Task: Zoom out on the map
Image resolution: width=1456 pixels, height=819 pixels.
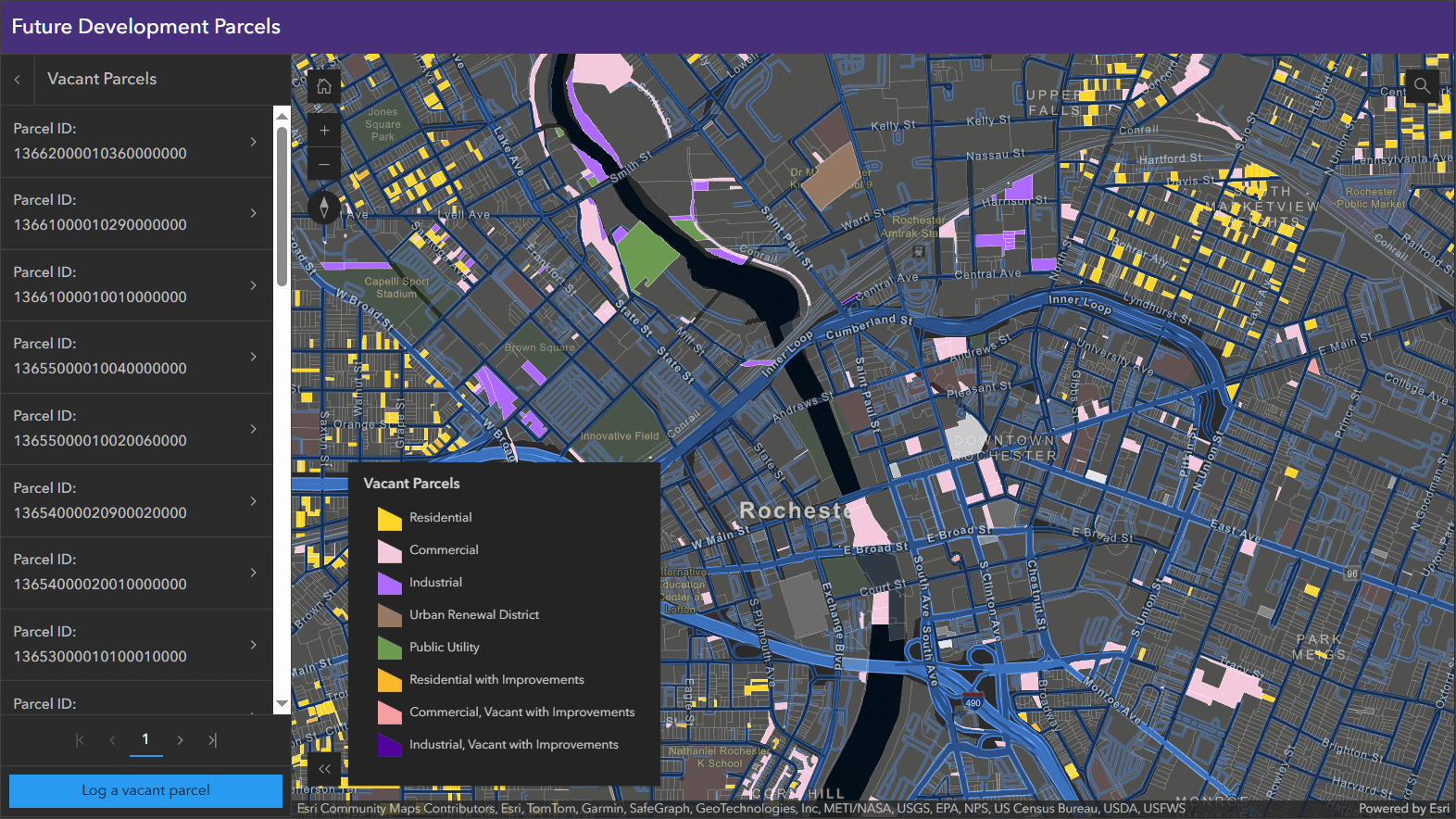Action: (324, 164)
